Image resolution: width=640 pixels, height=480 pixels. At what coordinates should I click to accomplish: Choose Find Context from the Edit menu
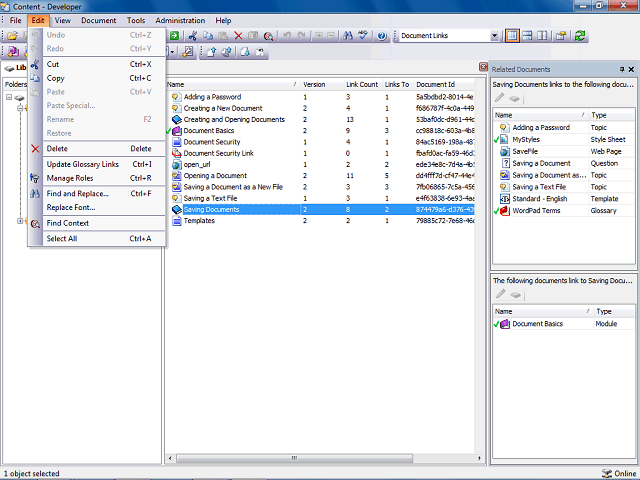97,223
